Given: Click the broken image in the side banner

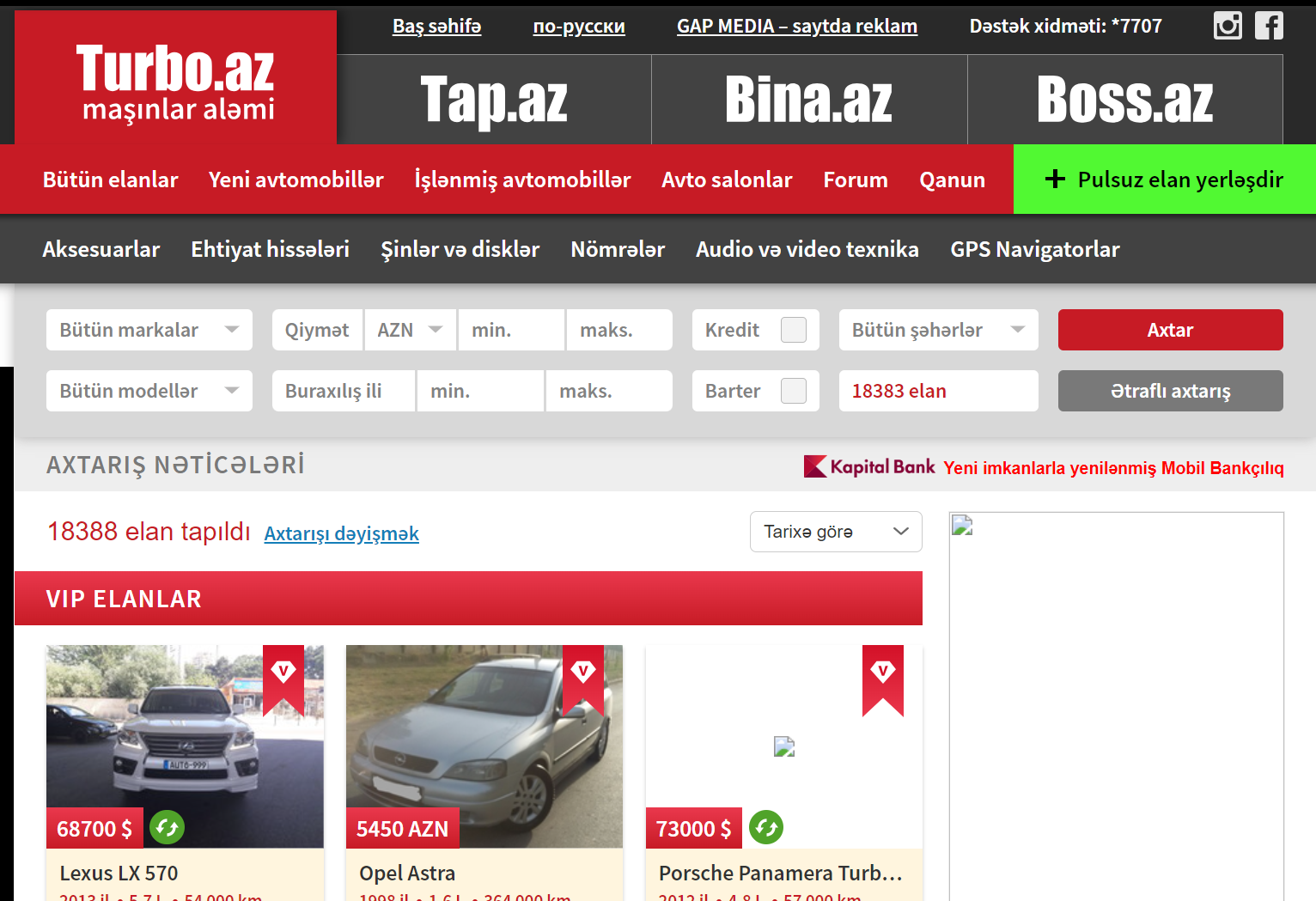Looking at the screenshot, I should tap(962, 525).
